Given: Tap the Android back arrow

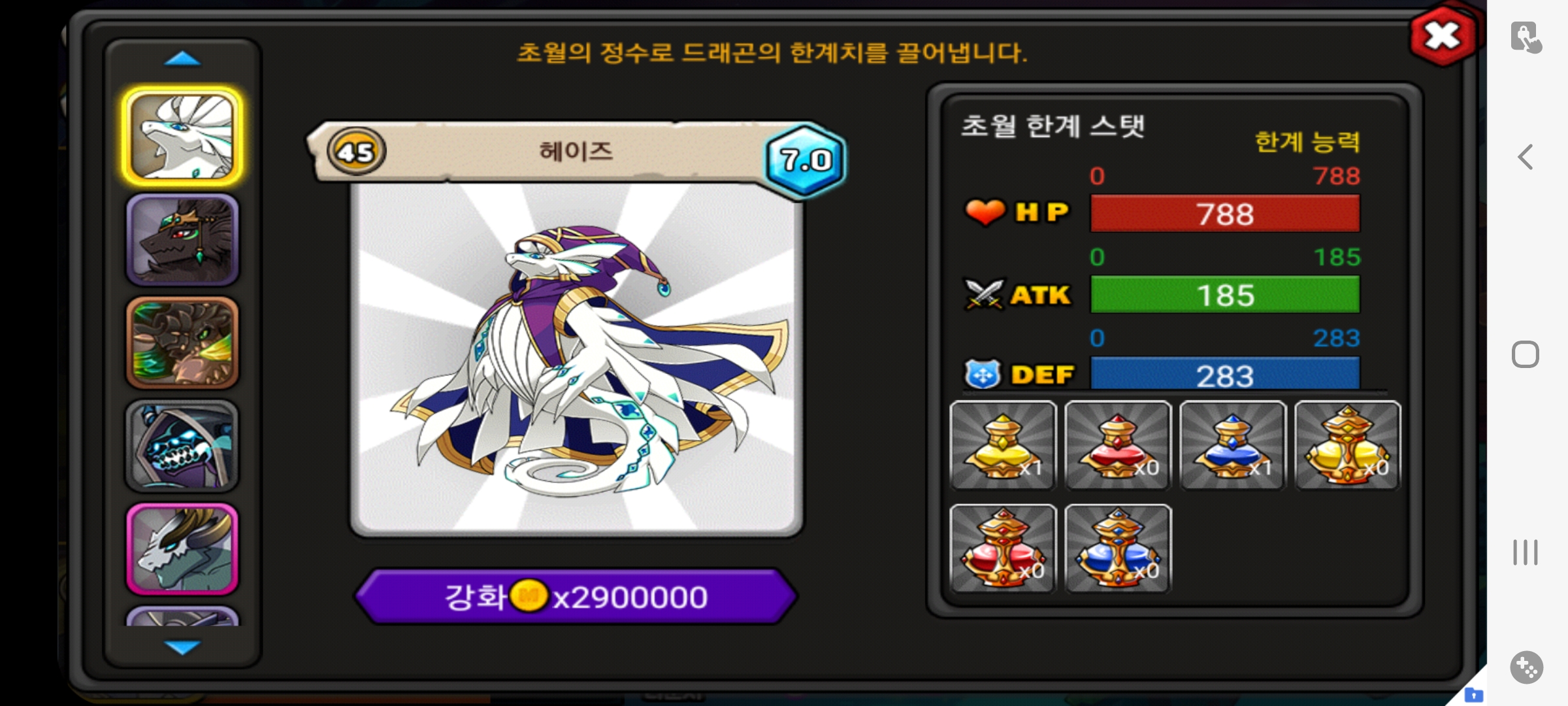Looking at the screenshot, I should [1526, 157].
